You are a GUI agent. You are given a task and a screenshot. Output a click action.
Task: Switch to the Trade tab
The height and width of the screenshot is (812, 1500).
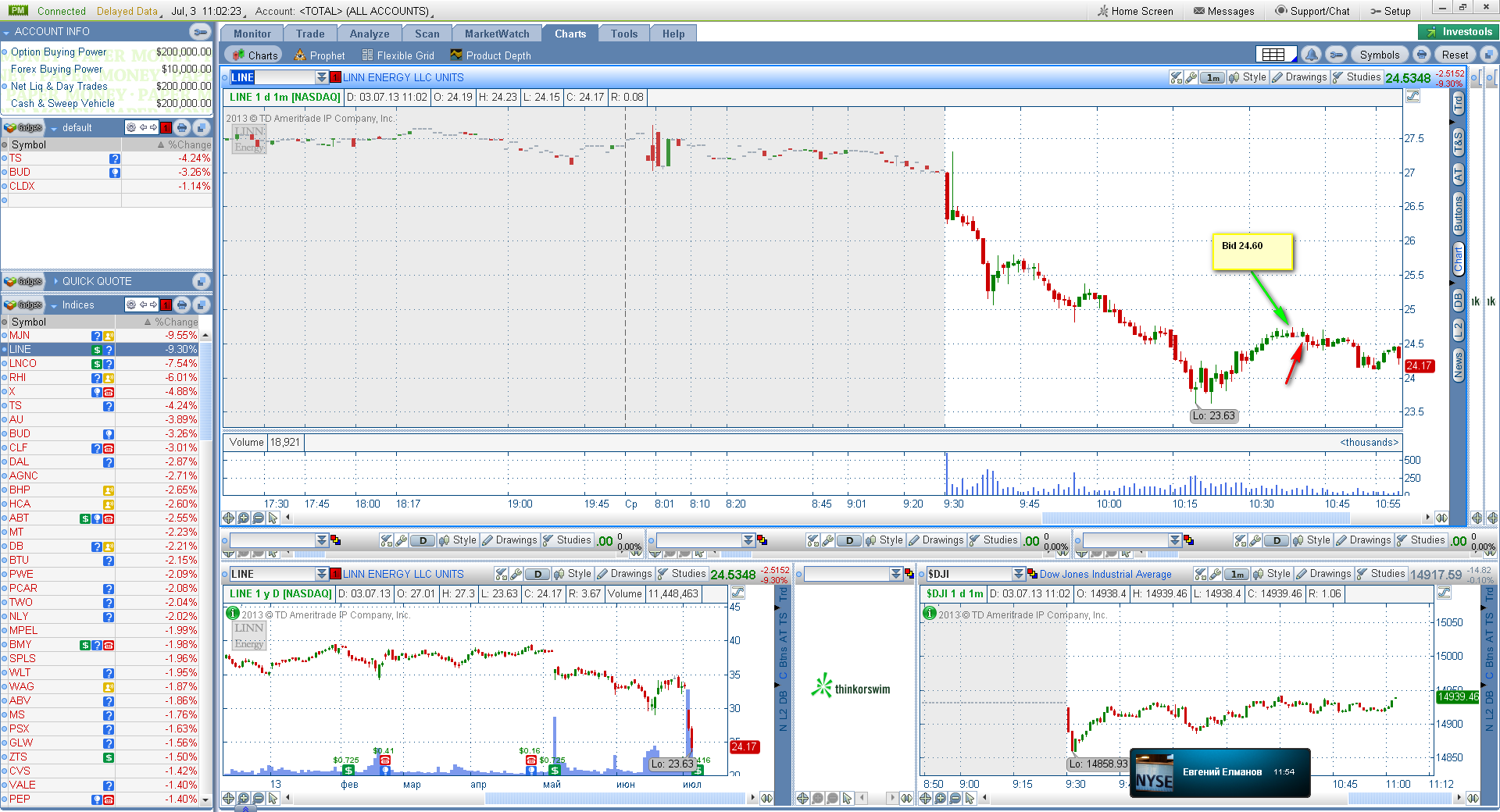point(310,34)
